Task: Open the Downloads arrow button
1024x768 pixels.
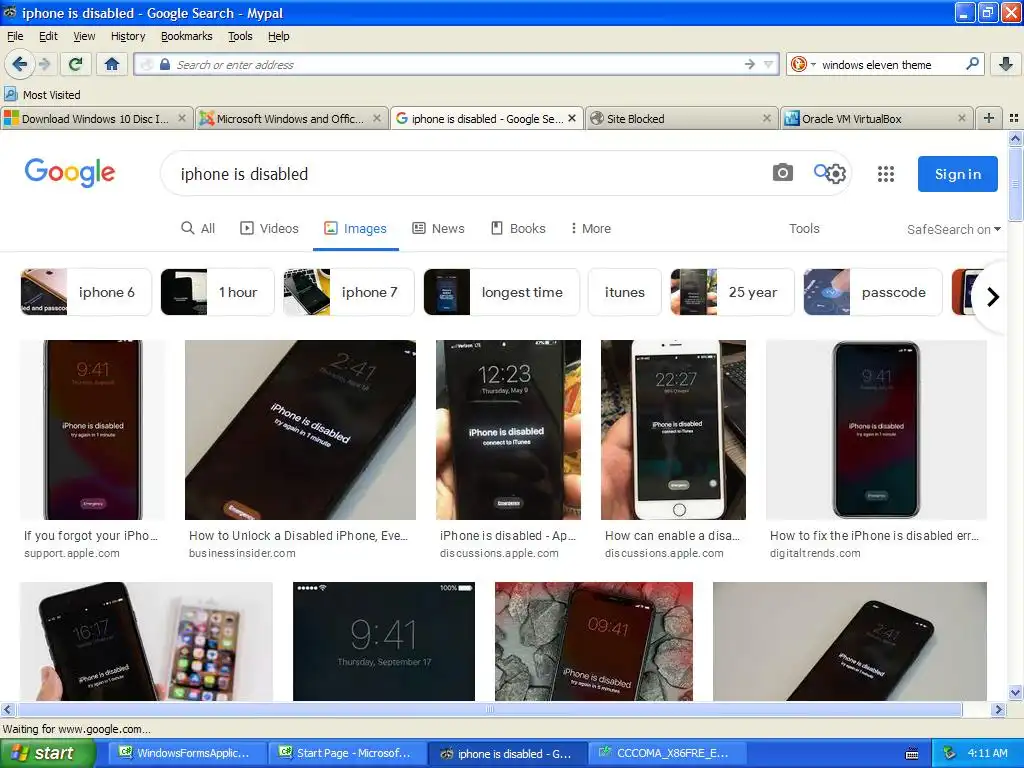Action: point(1006,64)
